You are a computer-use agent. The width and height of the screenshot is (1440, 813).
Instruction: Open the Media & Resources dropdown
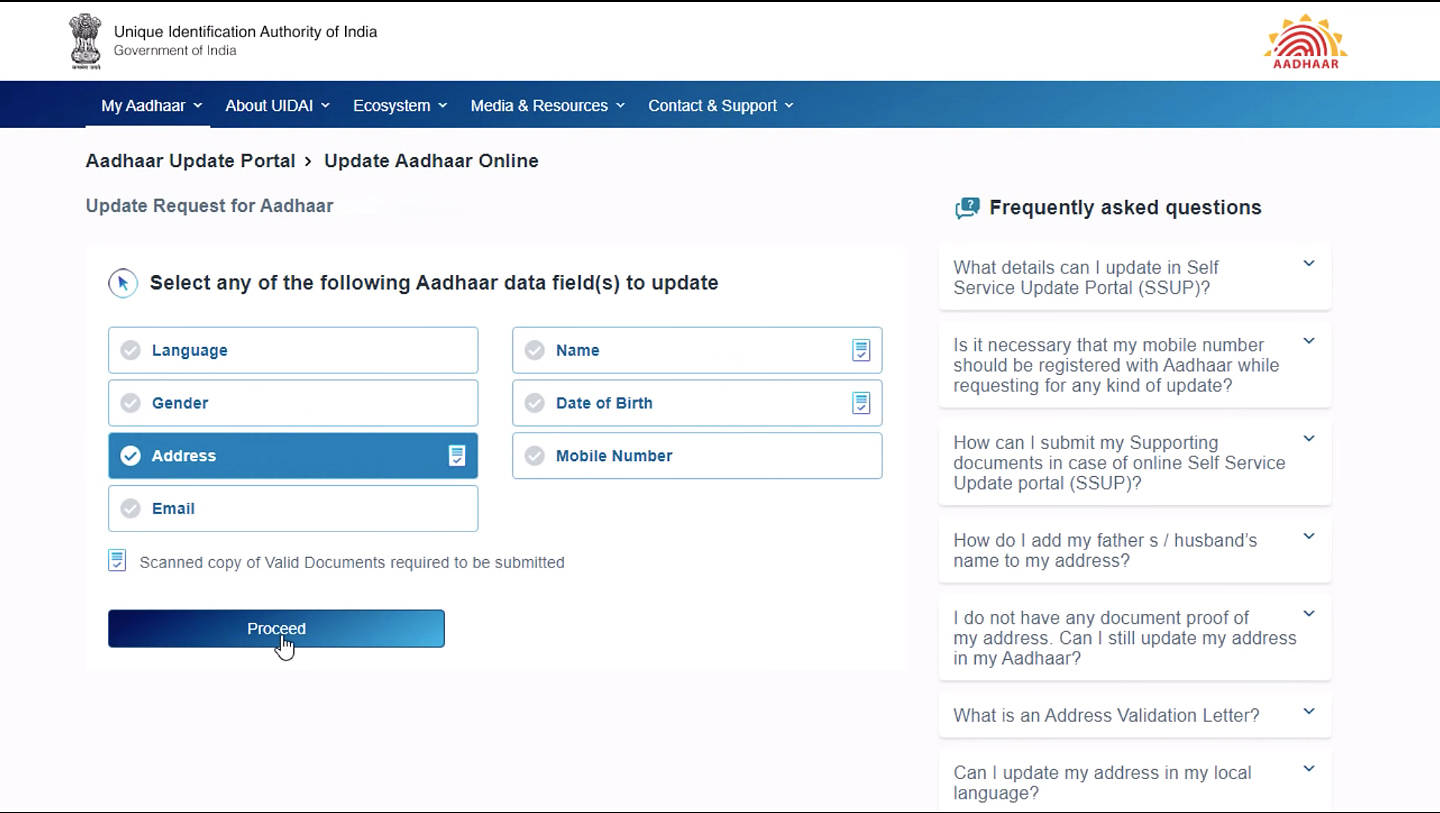[x=547, y=106]
